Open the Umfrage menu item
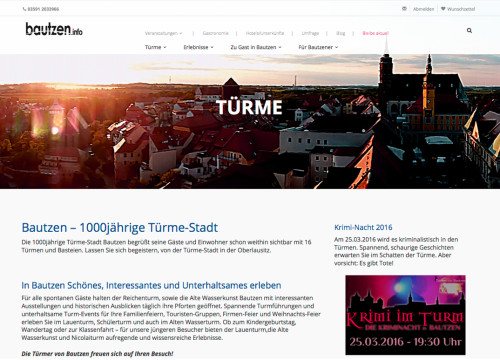The height and width of the screenshot is (360, 500). click(x=310, y=33)
